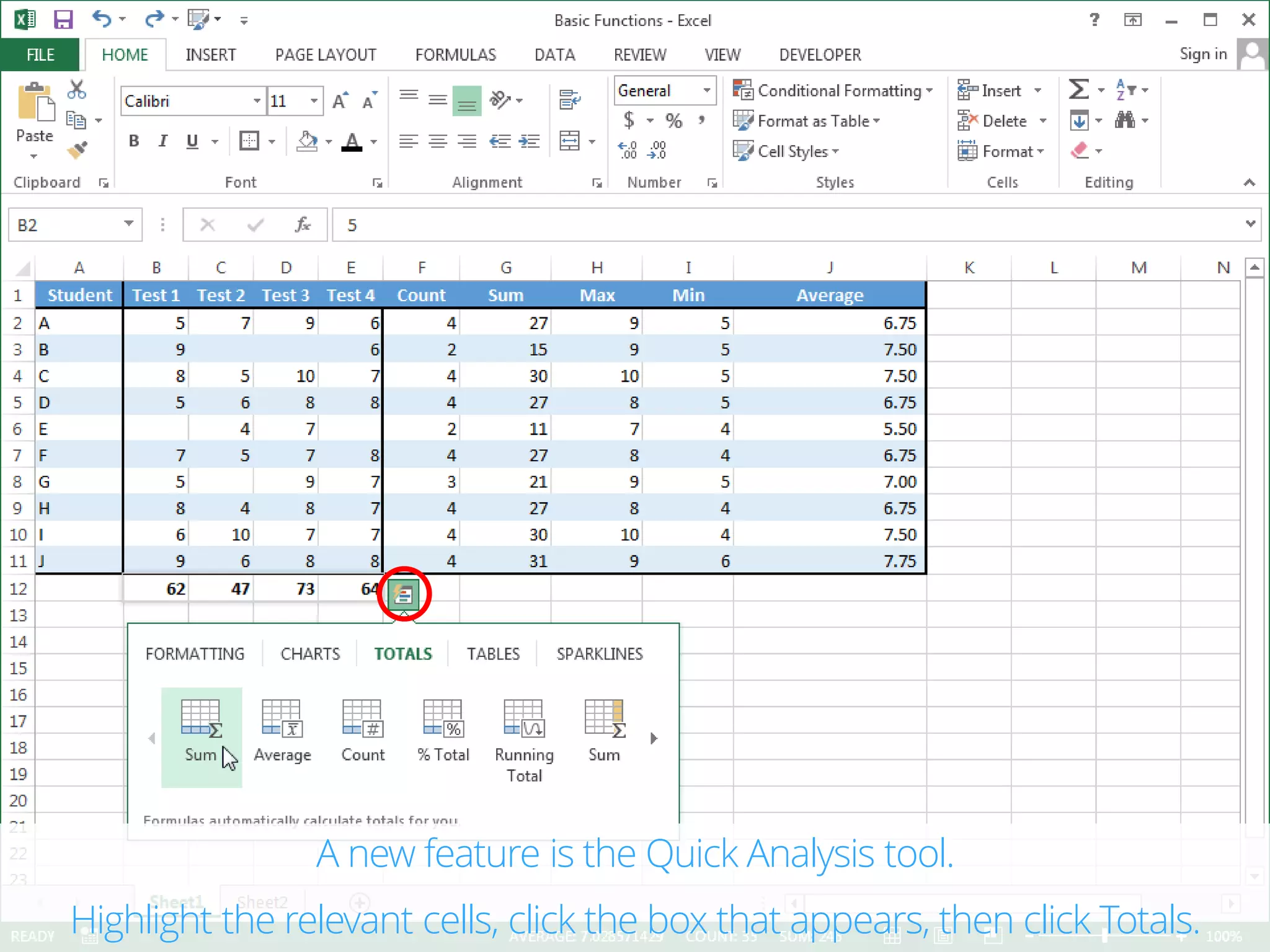The height and width of the screenshot is (952, 1270).
Task: Click the Merge & Center icon
Action: [569, 141]
